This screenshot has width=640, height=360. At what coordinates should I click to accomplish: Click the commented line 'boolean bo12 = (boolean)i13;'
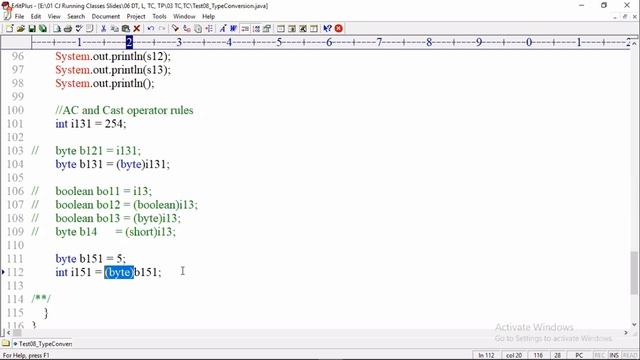pos(127,204)
